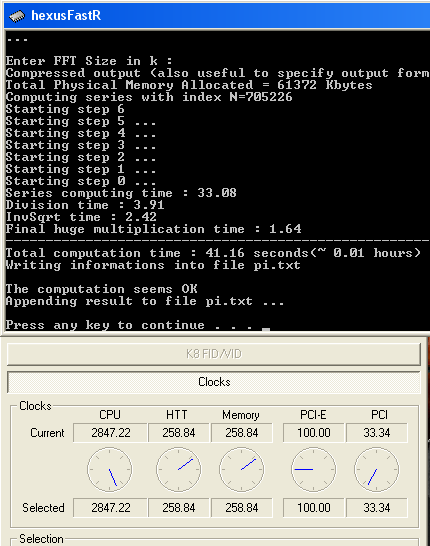Screen dimensions: 430x546
Task: Select the Selected HTT value field
Action: 179,508
